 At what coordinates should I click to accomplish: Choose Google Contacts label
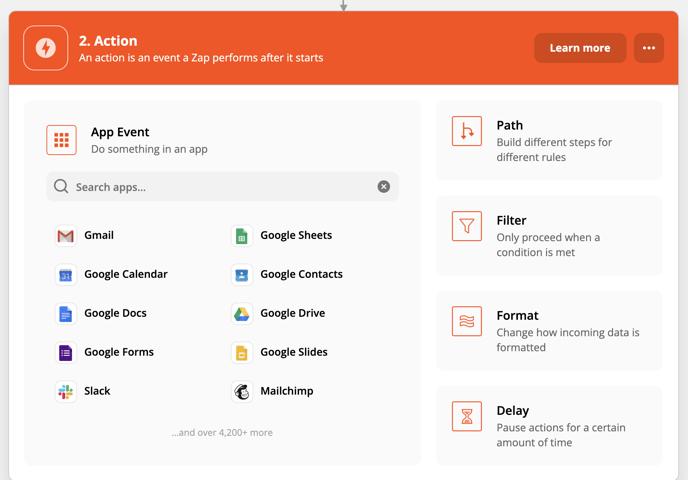[301, 274]
